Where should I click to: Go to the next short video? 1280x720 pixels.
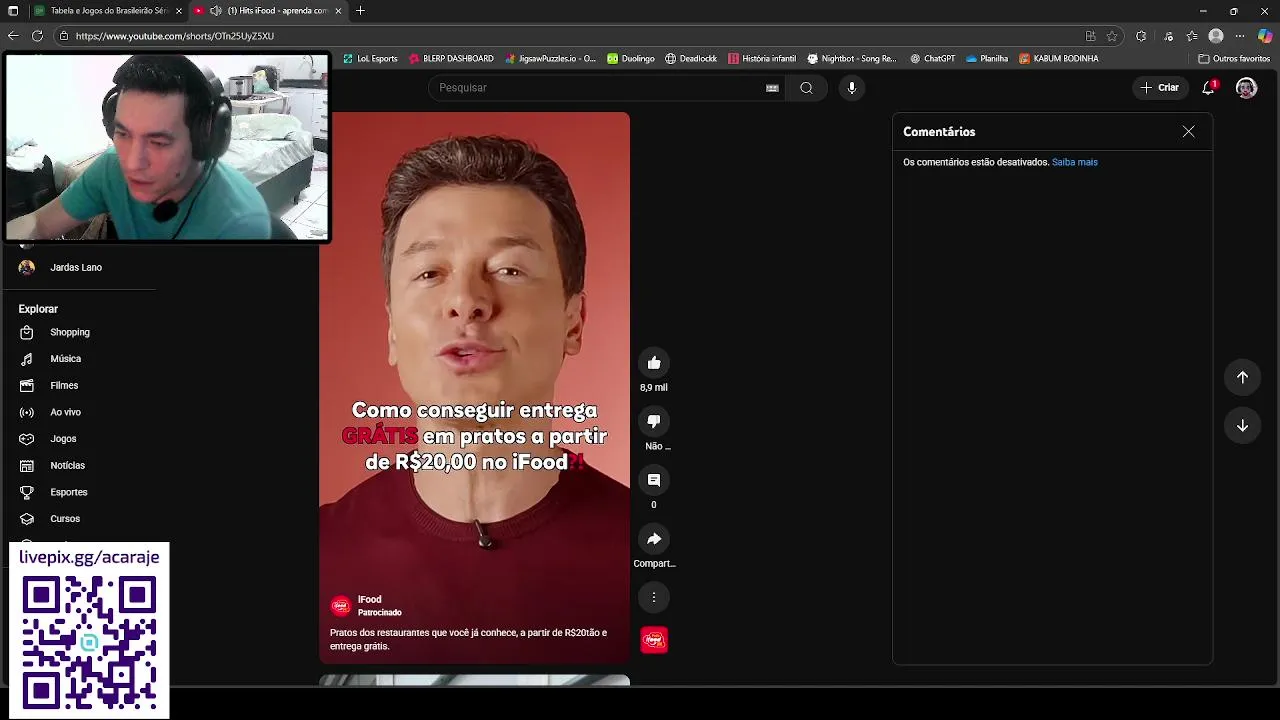pos(1242,426)
